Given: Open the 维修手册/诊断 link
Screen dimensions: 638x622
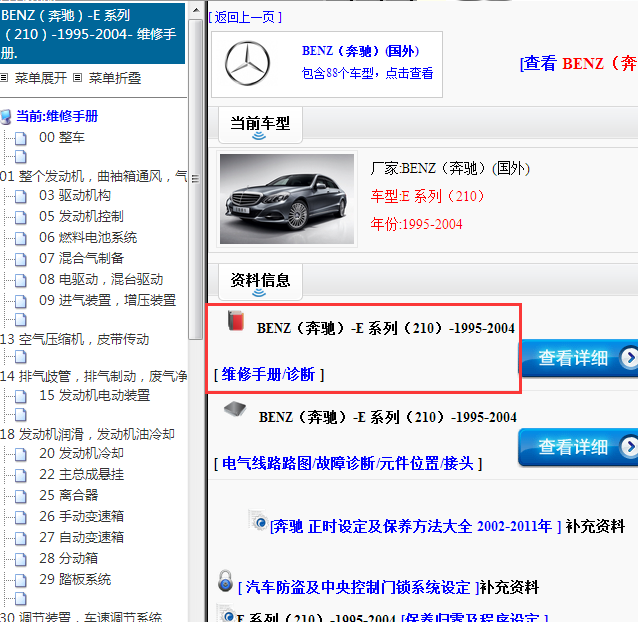Looking at the screenshot, I should point(269,375).
